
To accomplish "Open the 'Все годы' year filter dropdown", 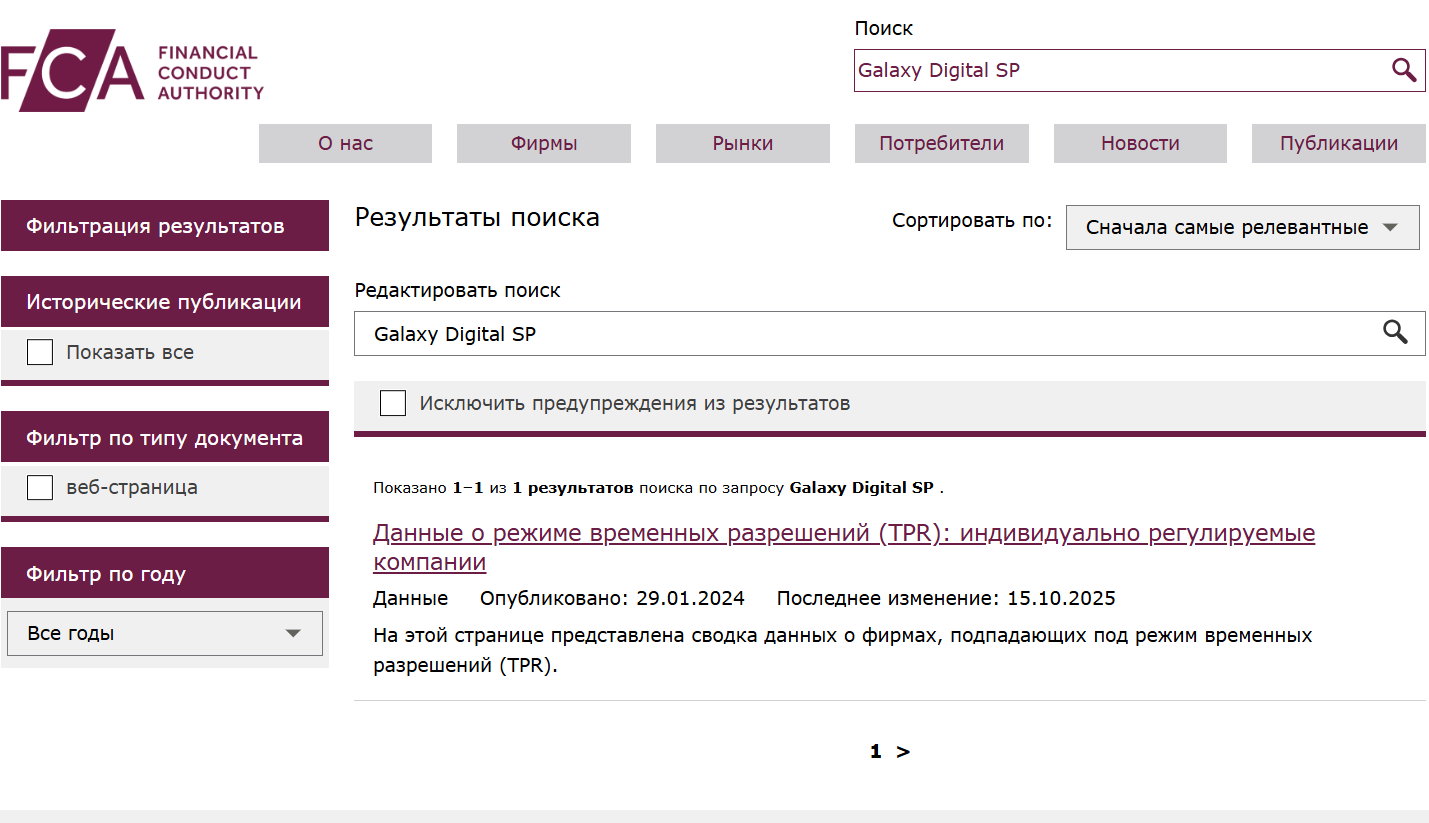I will pos(164,633).
